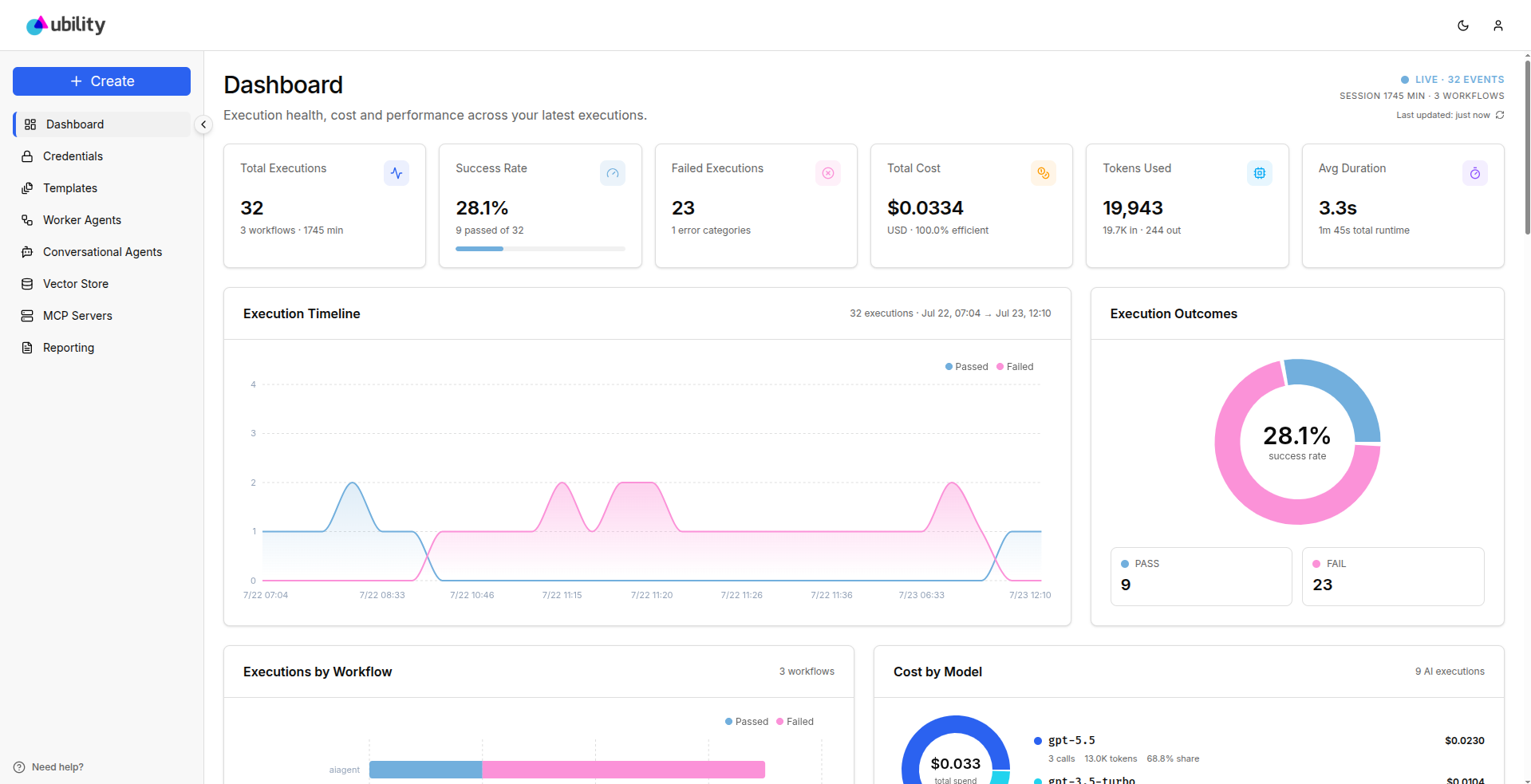Click the SESSION 1745 MIN · 3 WORKFLOWS text
Image resolution: width=1531 pixels, height=784 pixels.
click(x=1422, y=96)
